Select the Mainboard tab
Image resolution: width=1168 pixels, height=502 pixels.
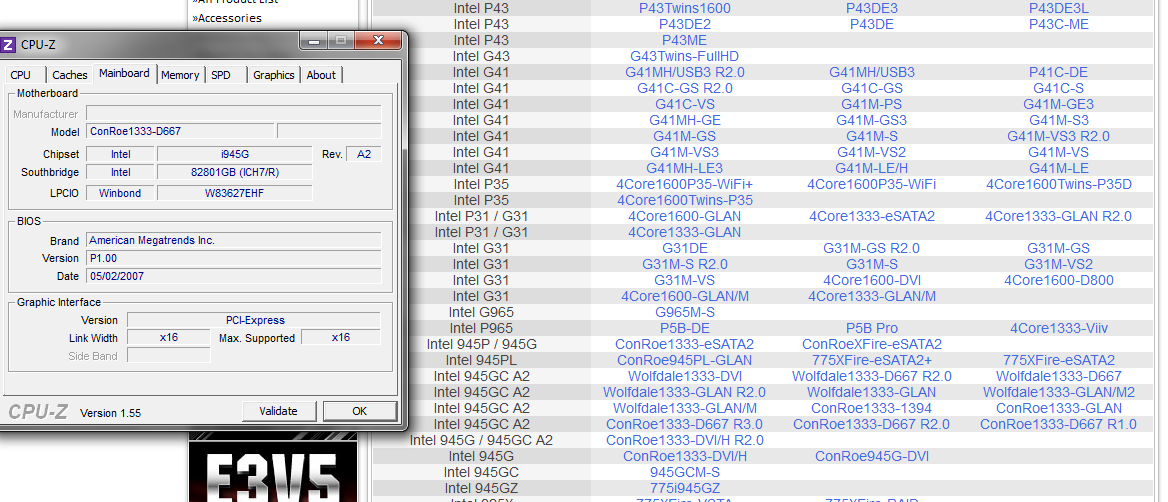point(124,73)
